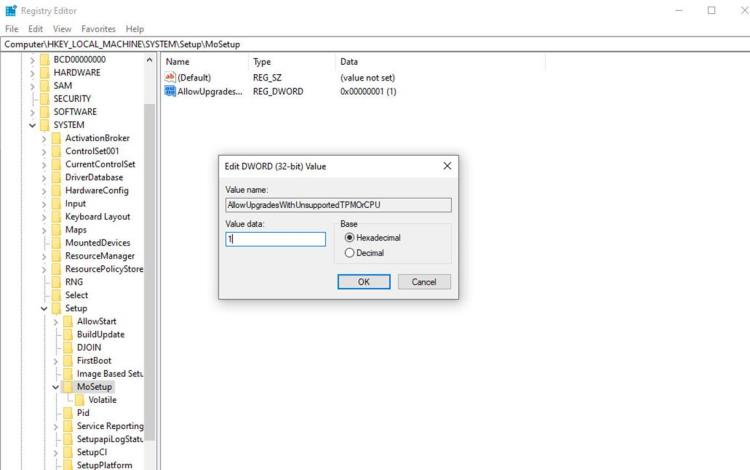Screen dimensions: 750x470
Task: Click the ControlSet001 folder icon
Action: pyautogui.click(x=56, y=151)
